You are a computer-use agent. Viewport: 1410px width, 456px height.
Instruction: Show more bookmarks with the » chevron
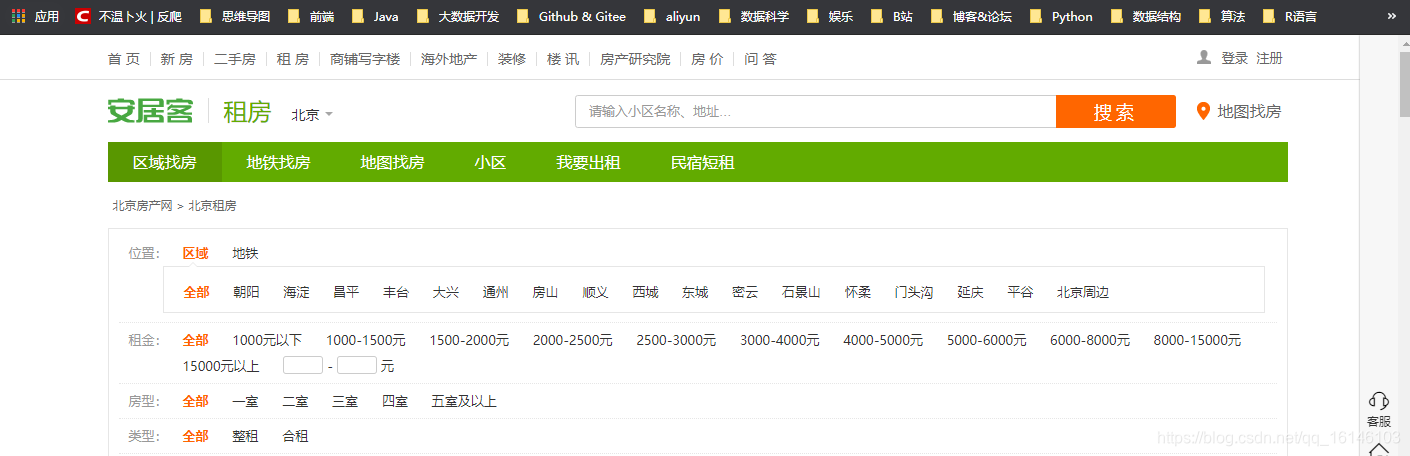coord(1391,17)
